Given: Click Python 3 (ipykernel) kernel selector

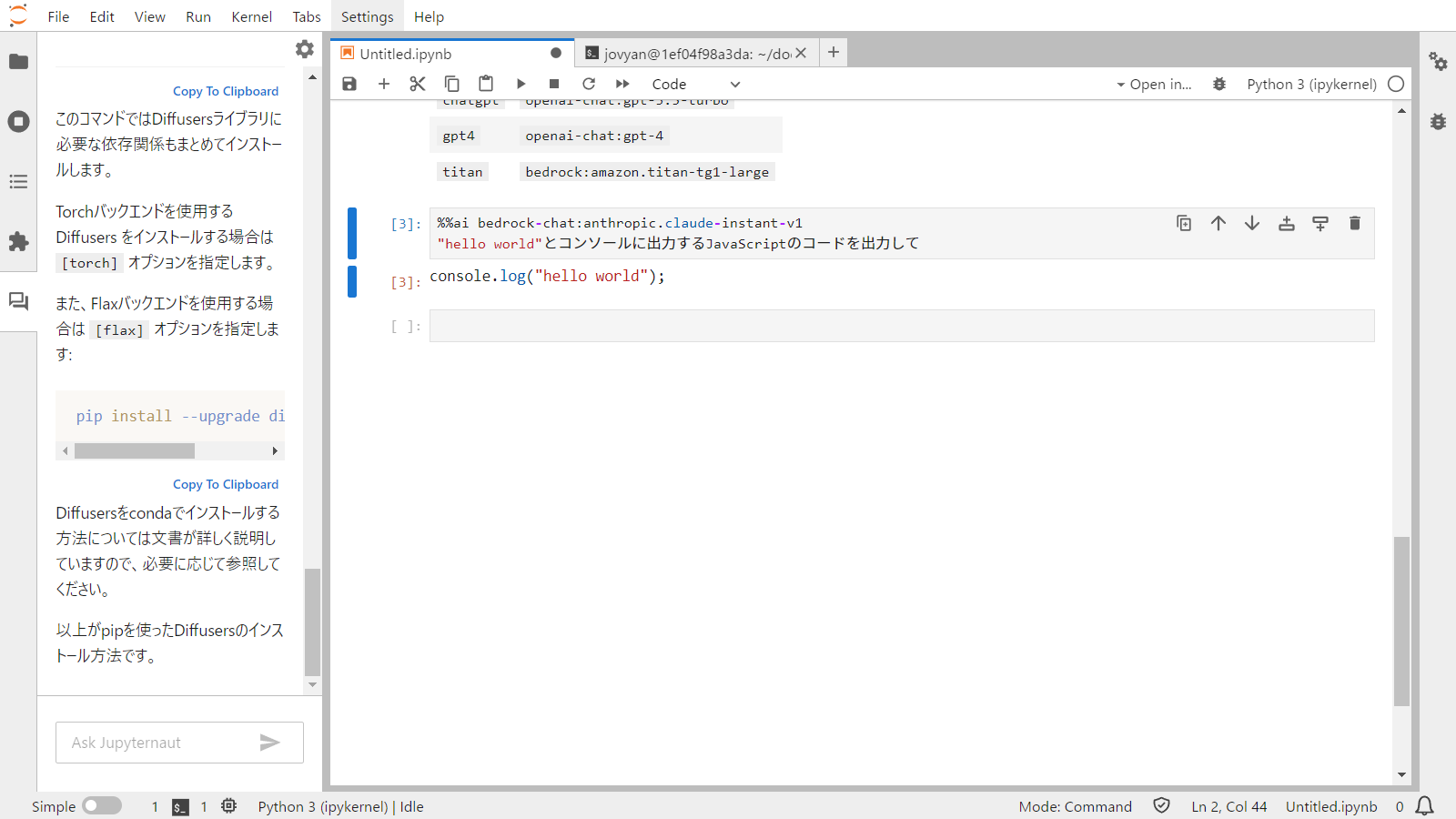Looking at the screenshot, I should coord(1310,84).
